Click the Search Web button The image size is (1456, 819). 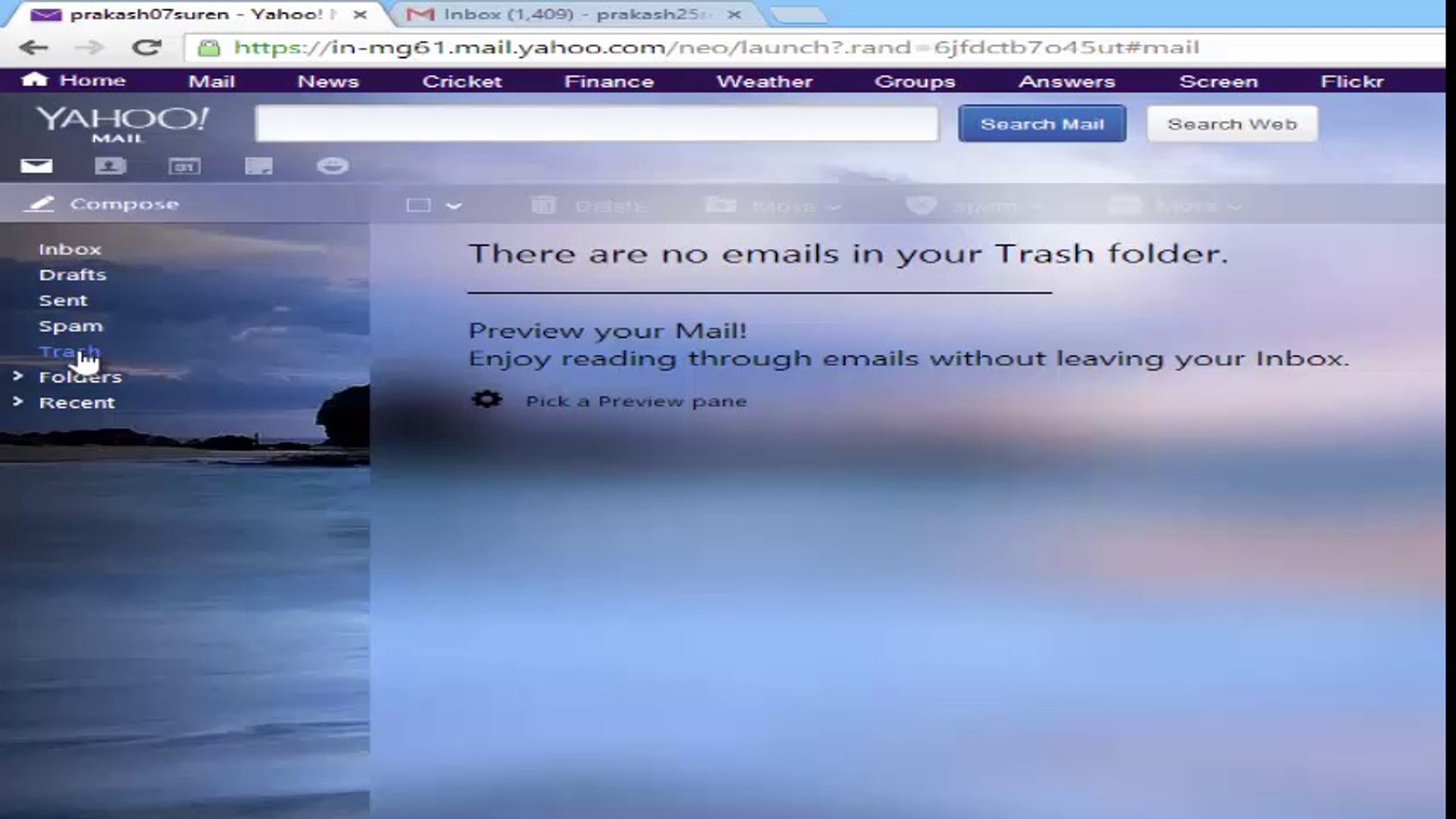click(1232, 124)
